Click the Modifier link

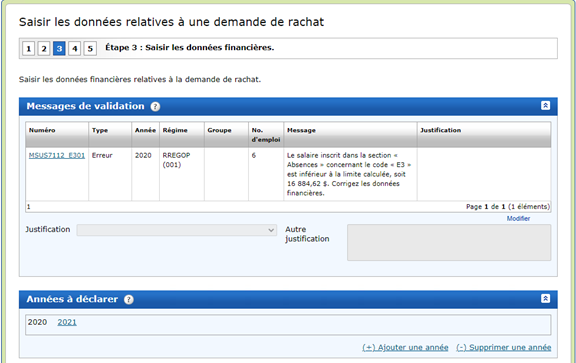pos(518,219)
